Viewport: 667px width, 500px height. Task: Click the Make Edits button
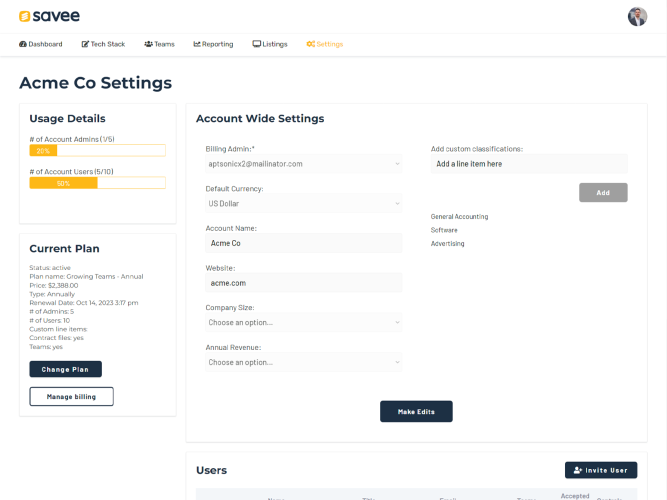[x=416, y=411]
